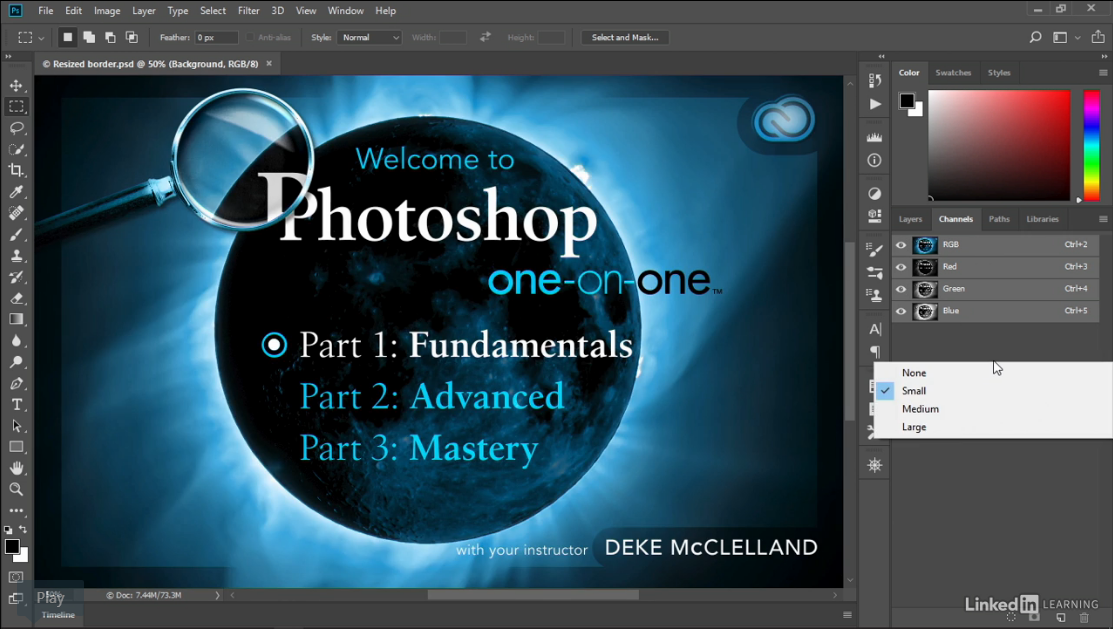Select the Horizontal Type tool
The width and height of the screenshot is (1113, 629).
[16, 405]
